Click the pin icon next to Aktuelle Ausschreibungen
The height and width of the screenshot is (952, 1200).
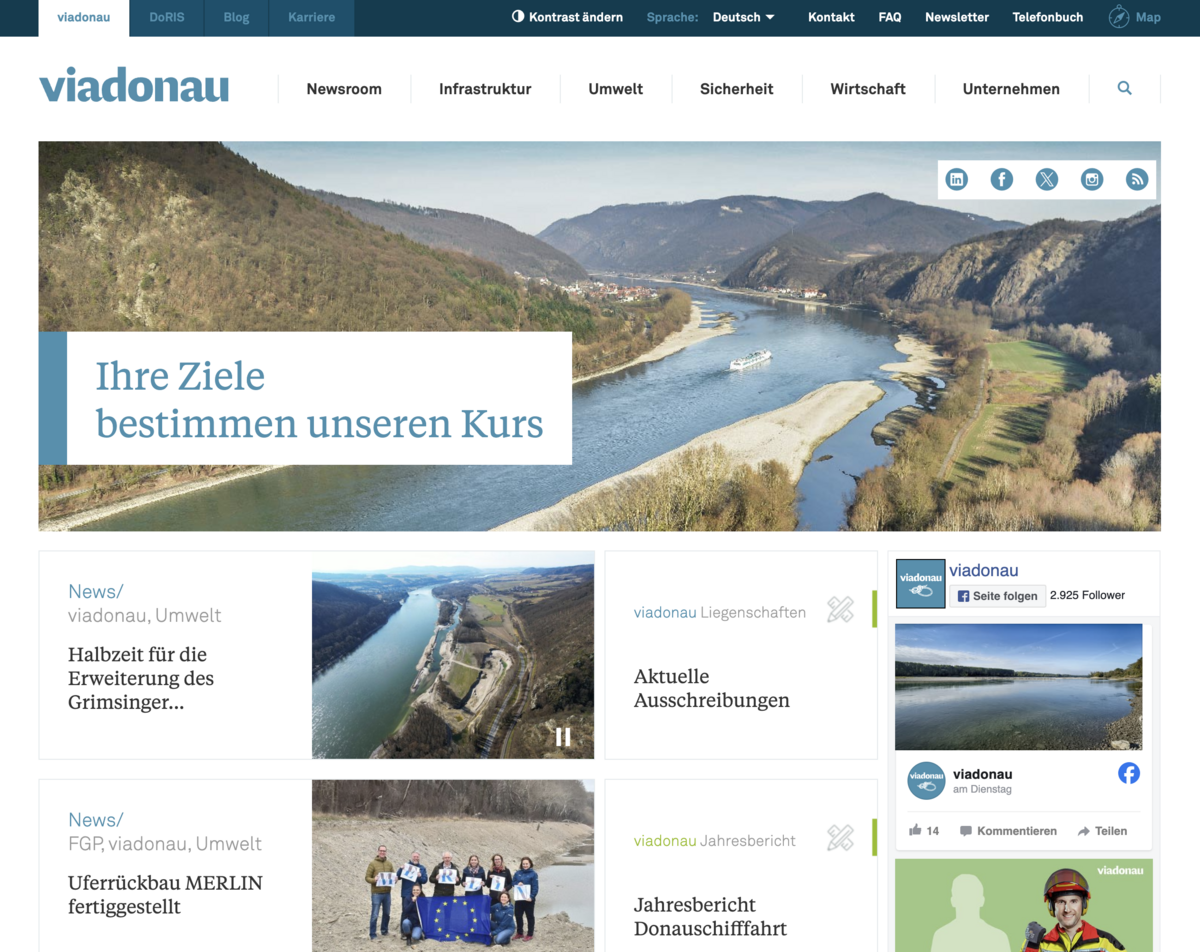[841, 610]
